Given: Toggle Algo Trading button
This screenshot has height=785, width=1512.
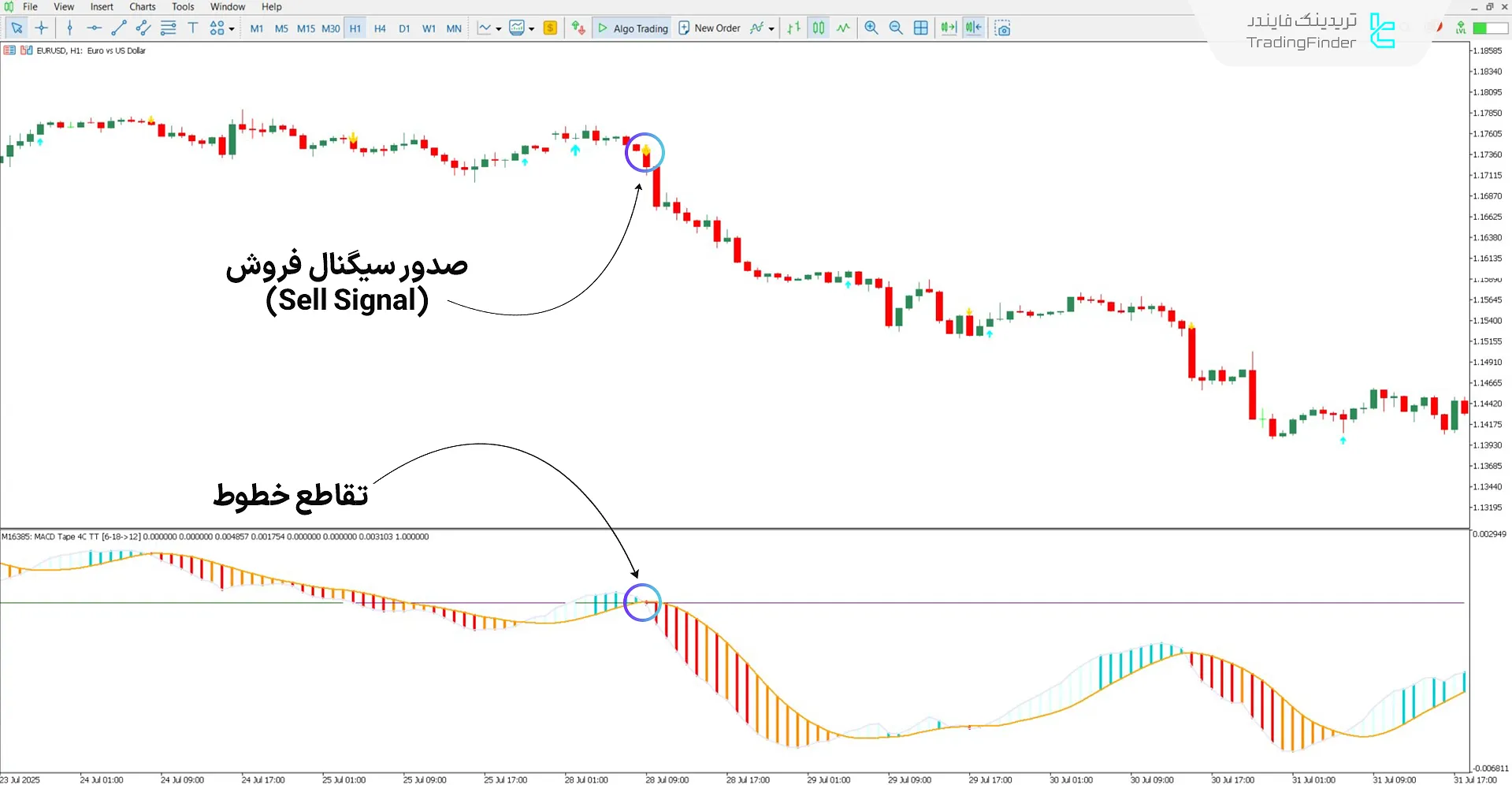Looking at the screenshot, I should (x=633, y=28).
